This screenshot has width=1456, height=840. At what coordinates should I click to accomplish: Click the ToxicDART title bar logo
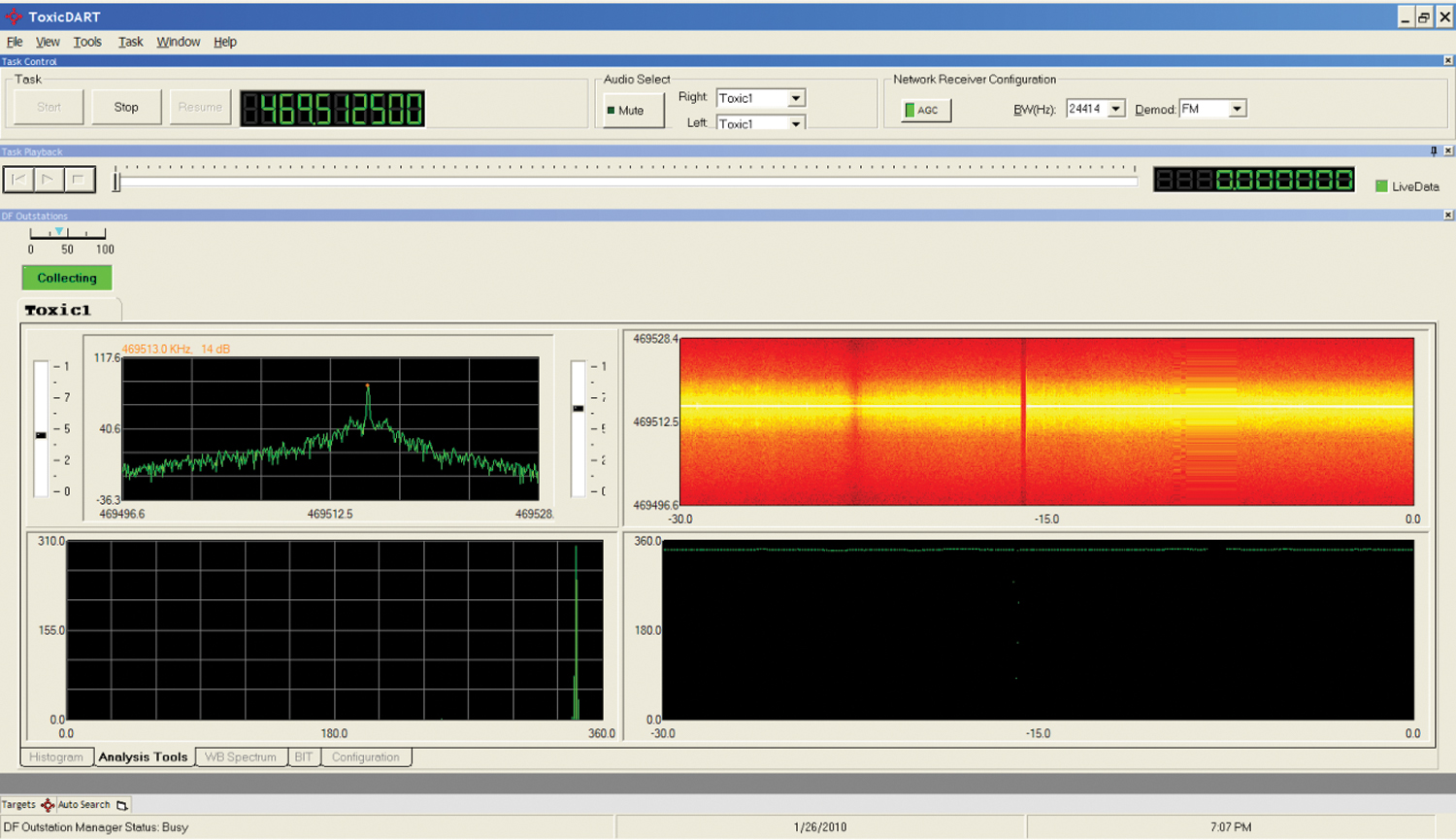[14, 17]
